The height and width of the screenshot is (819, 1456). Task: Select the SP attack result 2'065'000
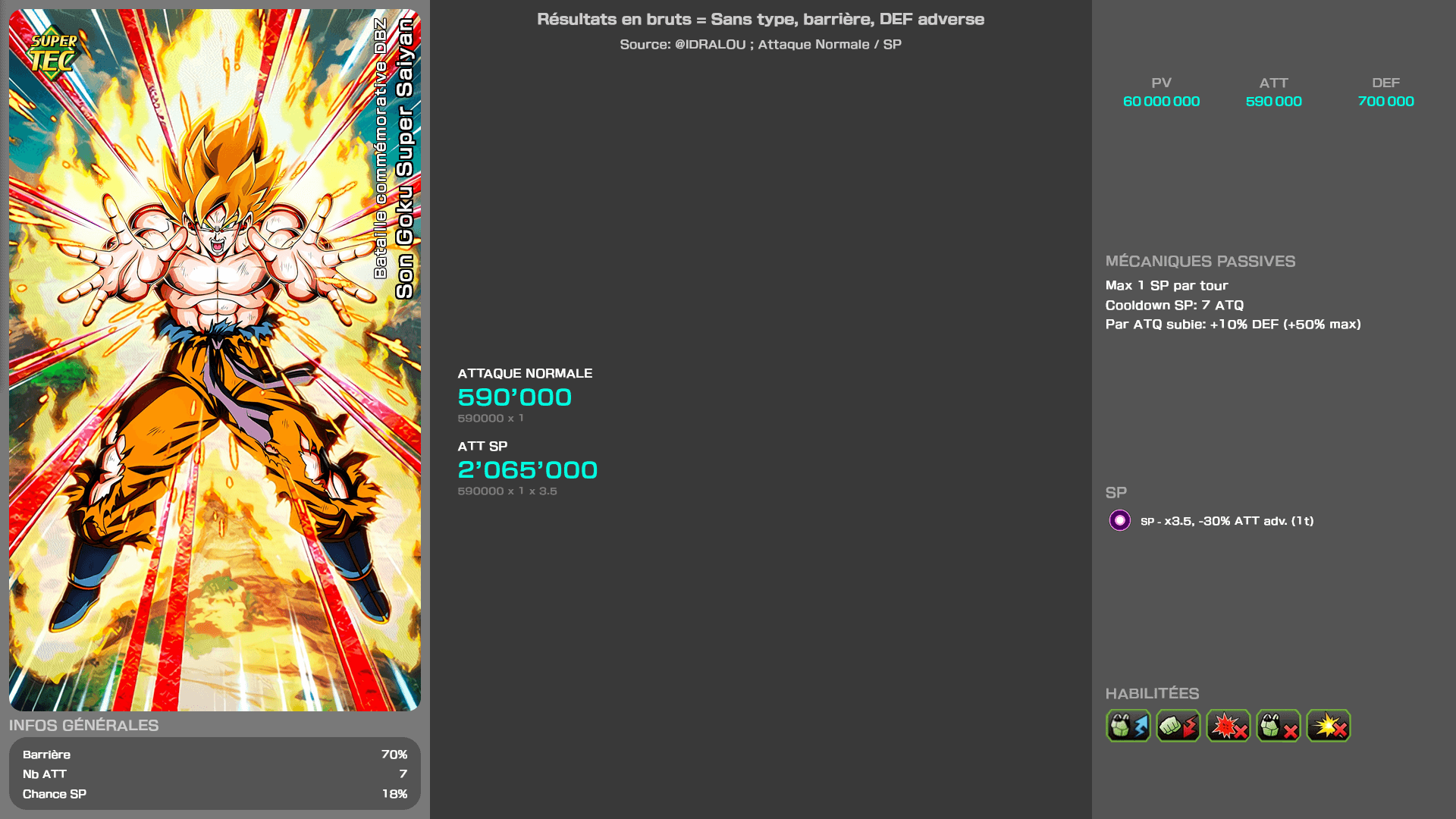[x=527, y=469]
